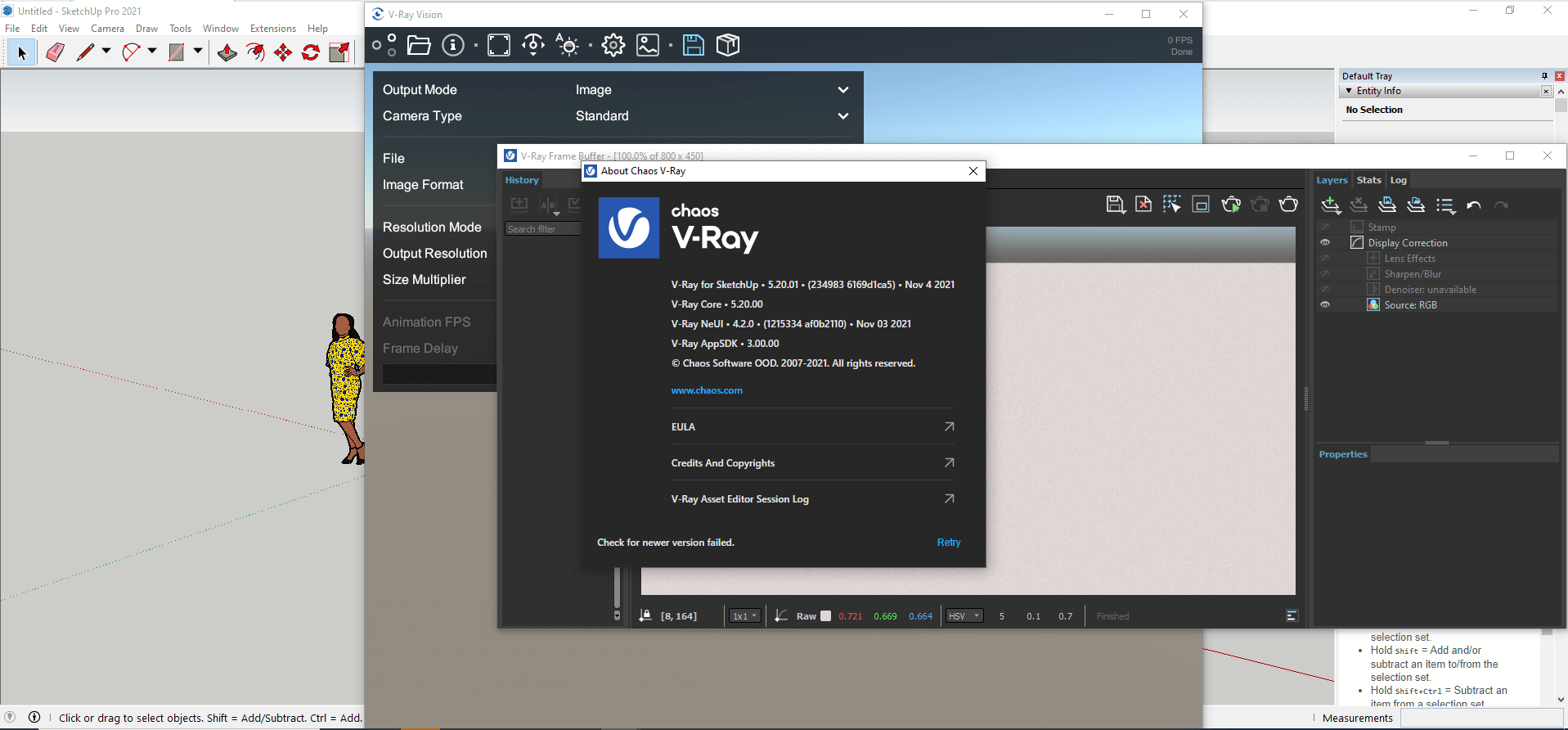Select the Rotate tool
1568x730 pixels.
(311, 52)
